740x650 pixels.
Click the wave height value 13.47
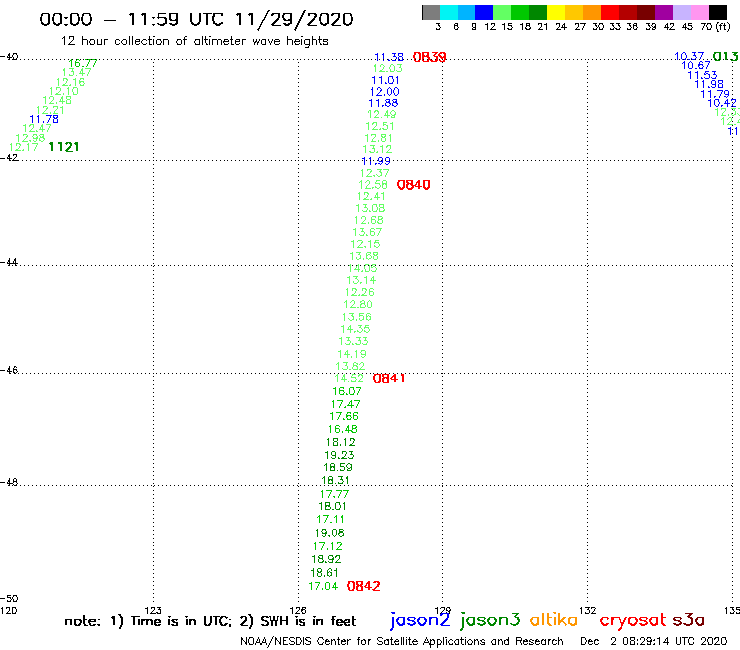tap(76, 72)
